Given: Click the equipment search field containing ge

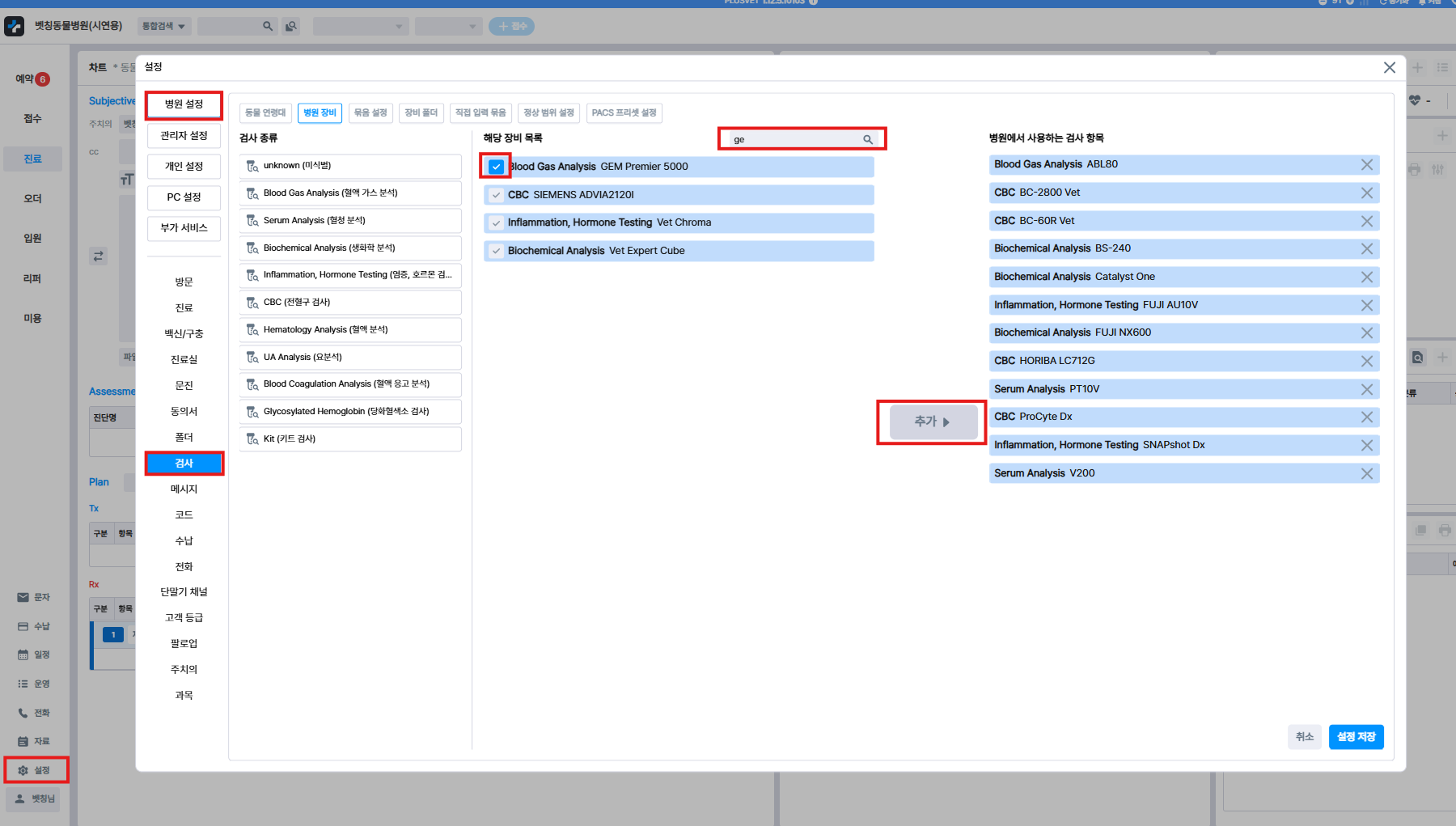Looking at the screenshot, I should pyautogui.click(x=796, y=139).
